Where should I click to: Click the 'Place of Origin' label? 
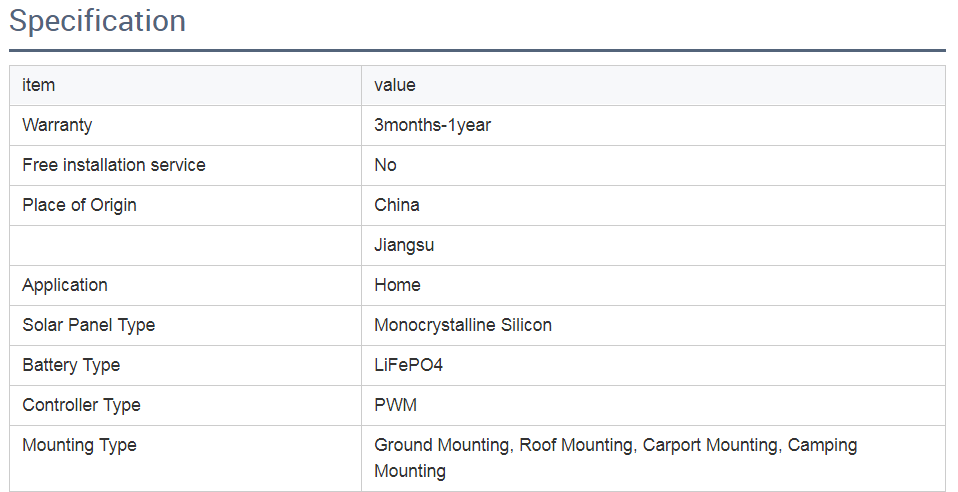[x=79, y=205]
